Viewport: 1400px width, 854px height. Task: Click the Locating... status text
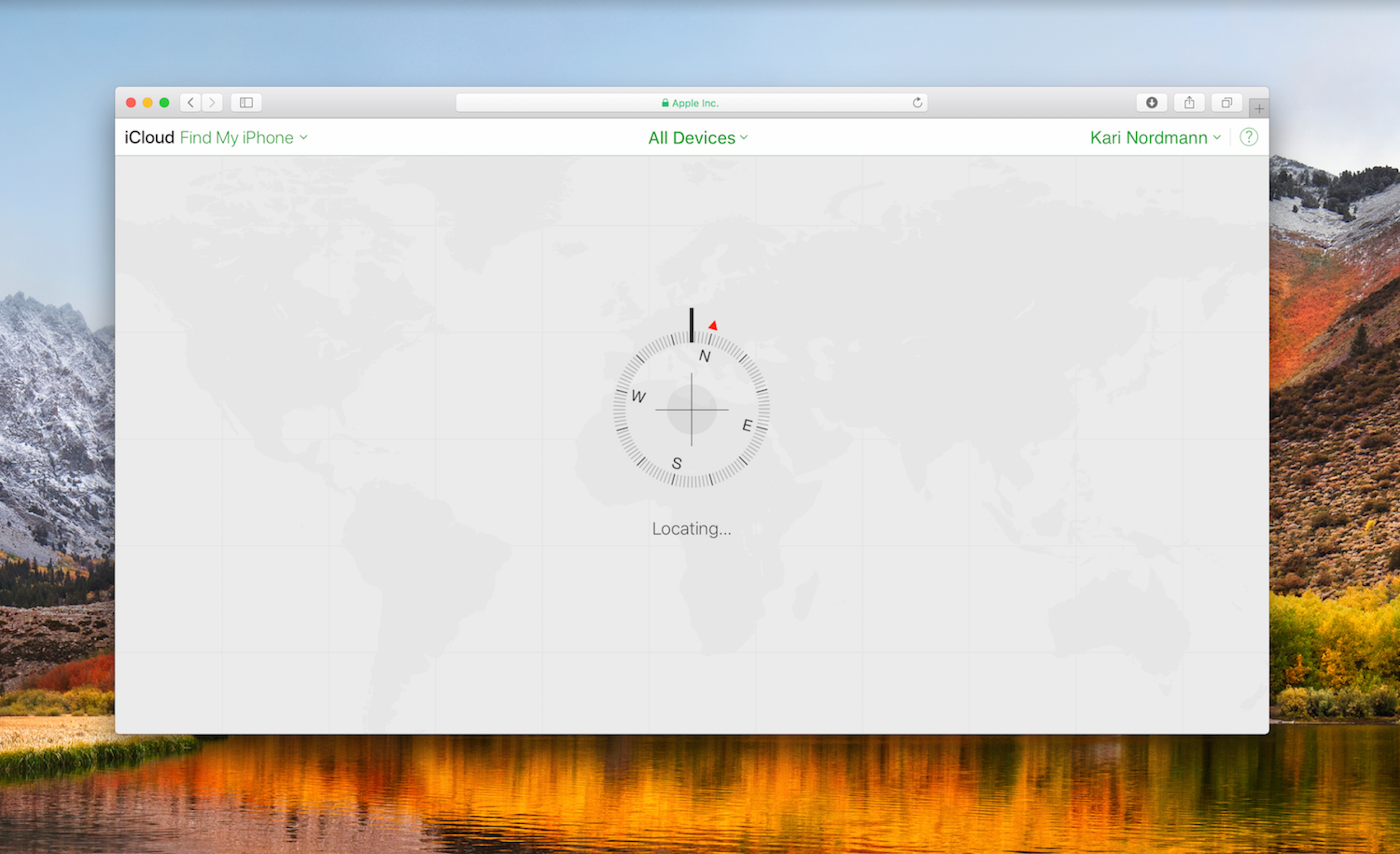click(692, 529)
